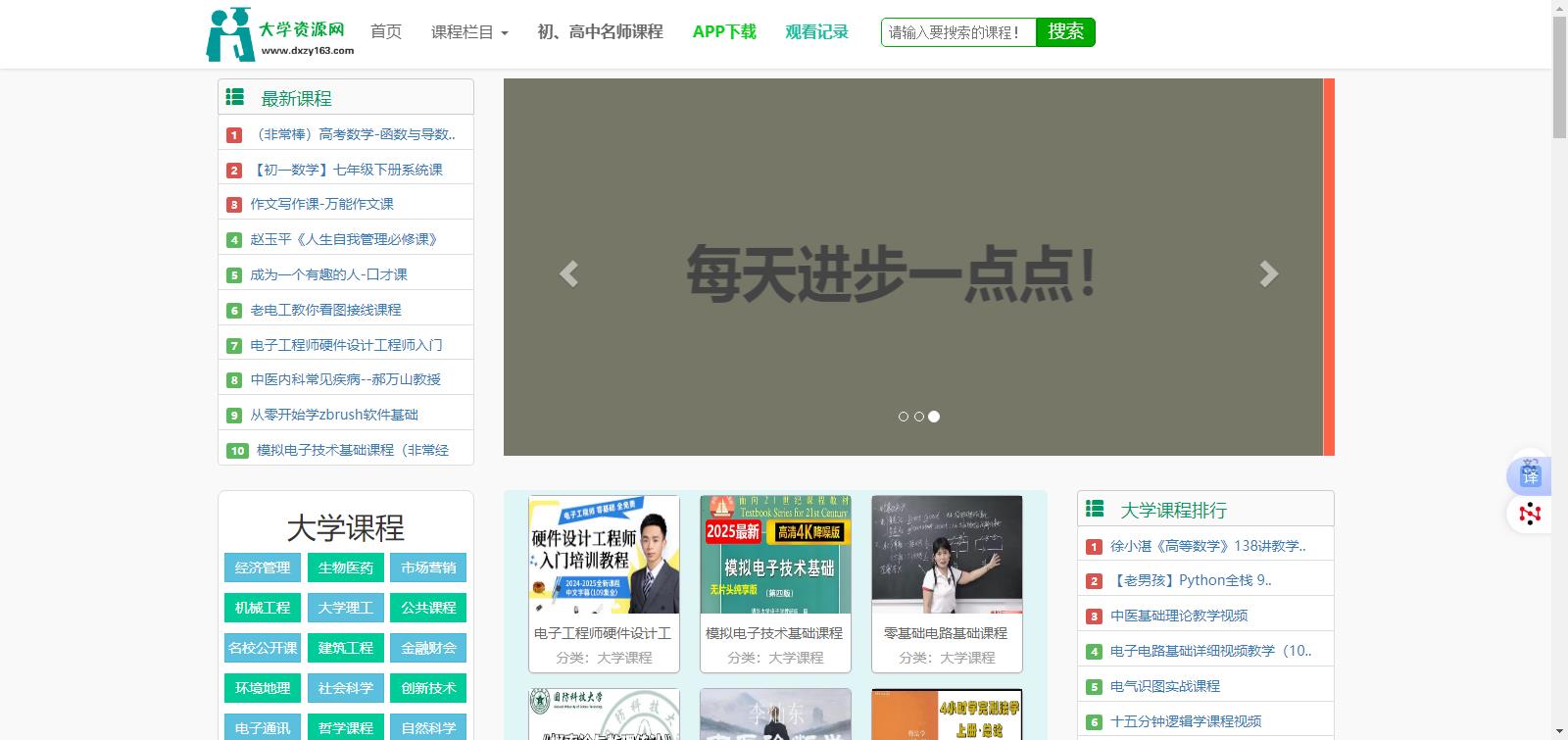Open 电子工程师硬件设计工程师入门 list link
Image resolution: width=1568 pixels, height=740 pixels.
347,345
